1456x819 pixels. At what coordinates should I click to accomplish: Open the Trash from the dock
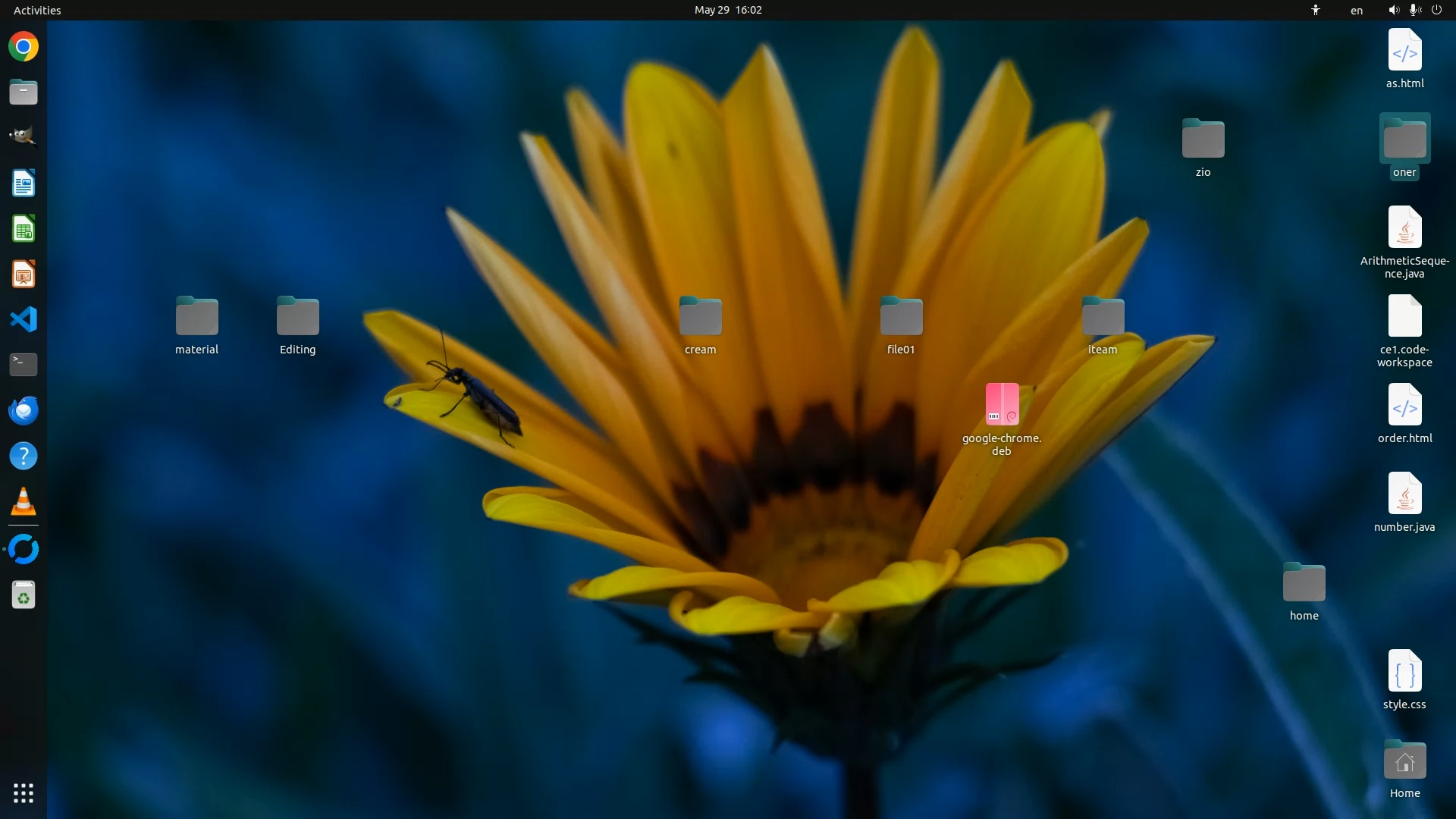pos(24,595)
